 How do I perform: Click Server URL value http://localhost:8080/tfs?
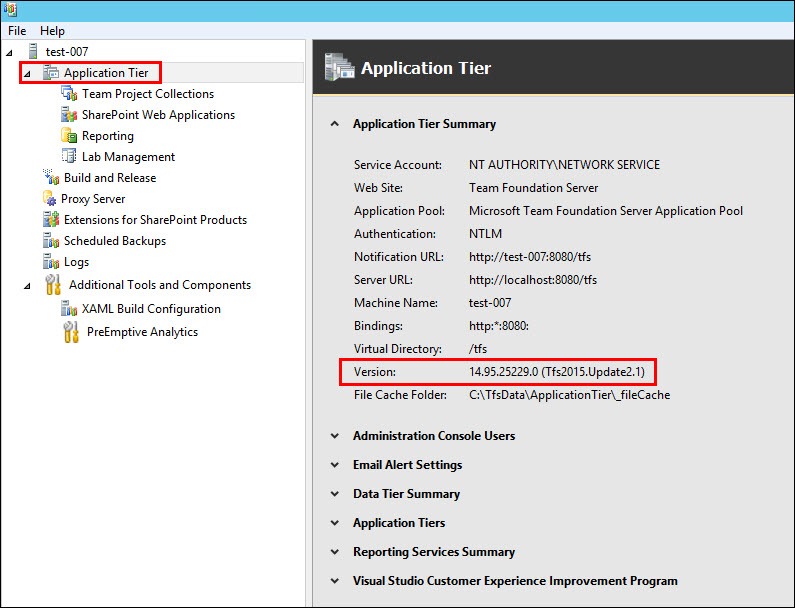point(533,279)
